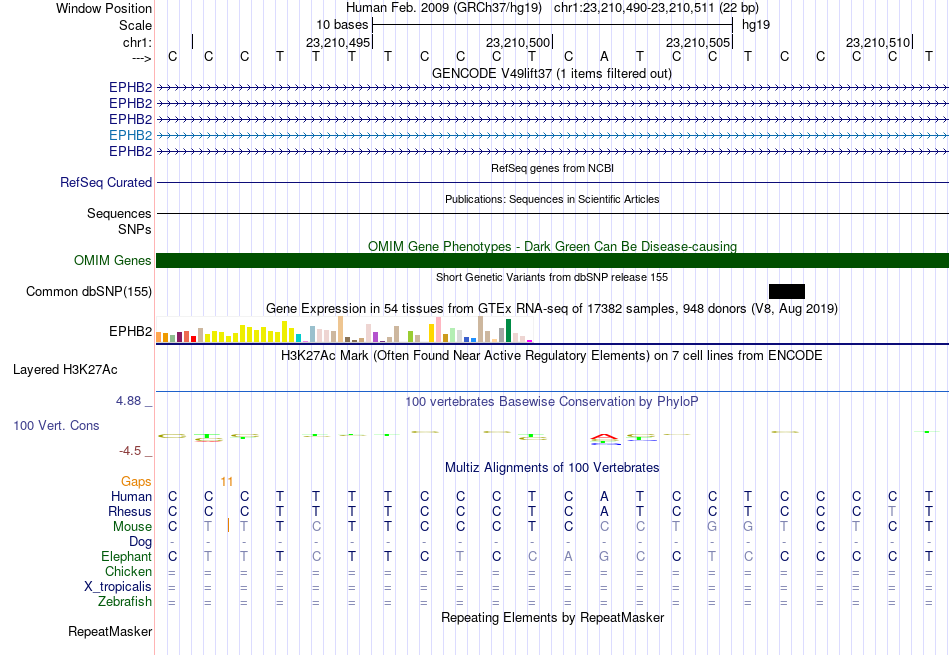Click the hg19 text beside scale bar

coord(756,25)
